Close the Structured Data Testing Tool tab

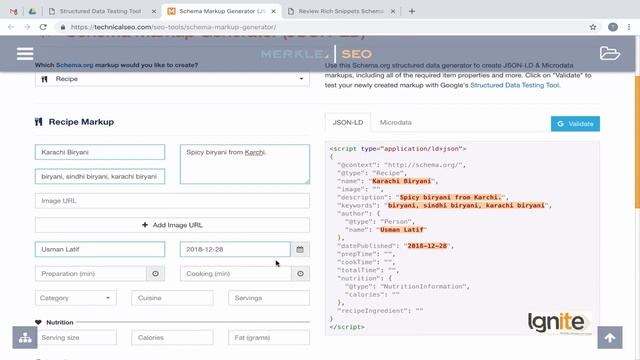pos(154,11)
